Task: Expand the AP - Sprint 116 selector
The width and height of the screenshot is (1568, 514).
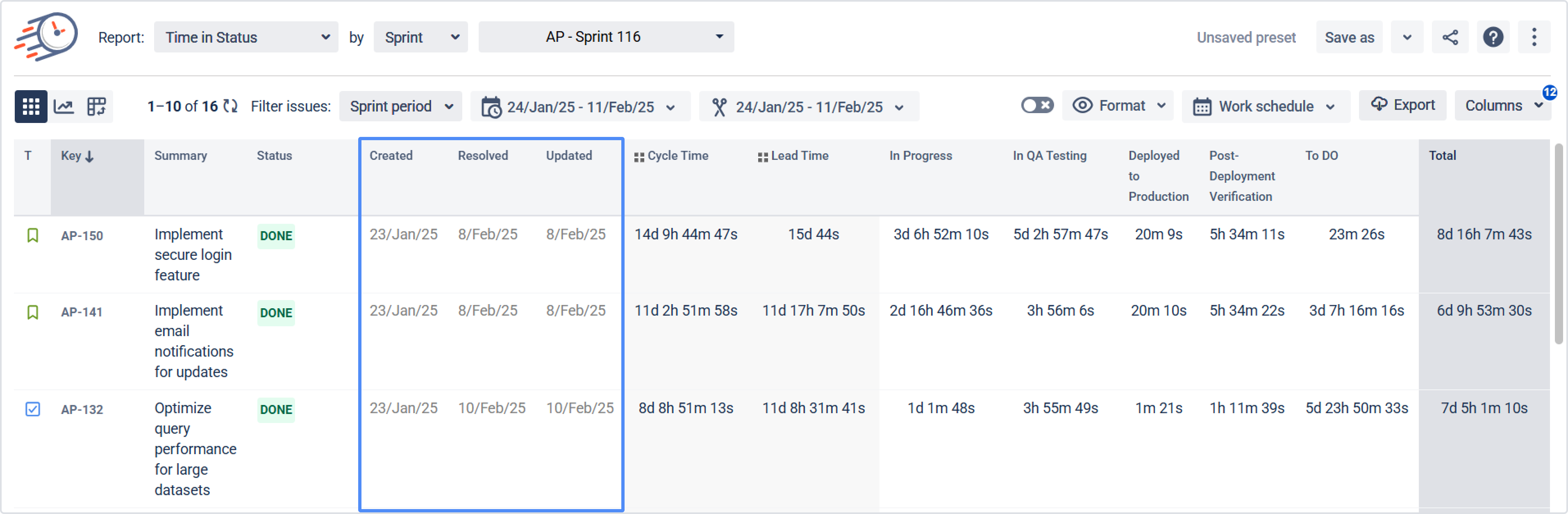Action: click(x=606, y=37)
